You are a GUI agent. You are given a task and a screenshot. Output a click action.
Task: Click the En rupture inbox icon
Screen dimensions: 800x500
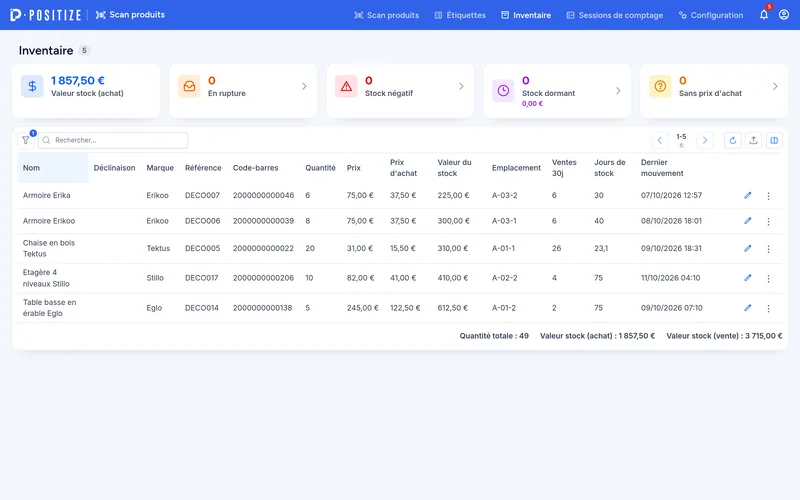click(x=189, y=86)
